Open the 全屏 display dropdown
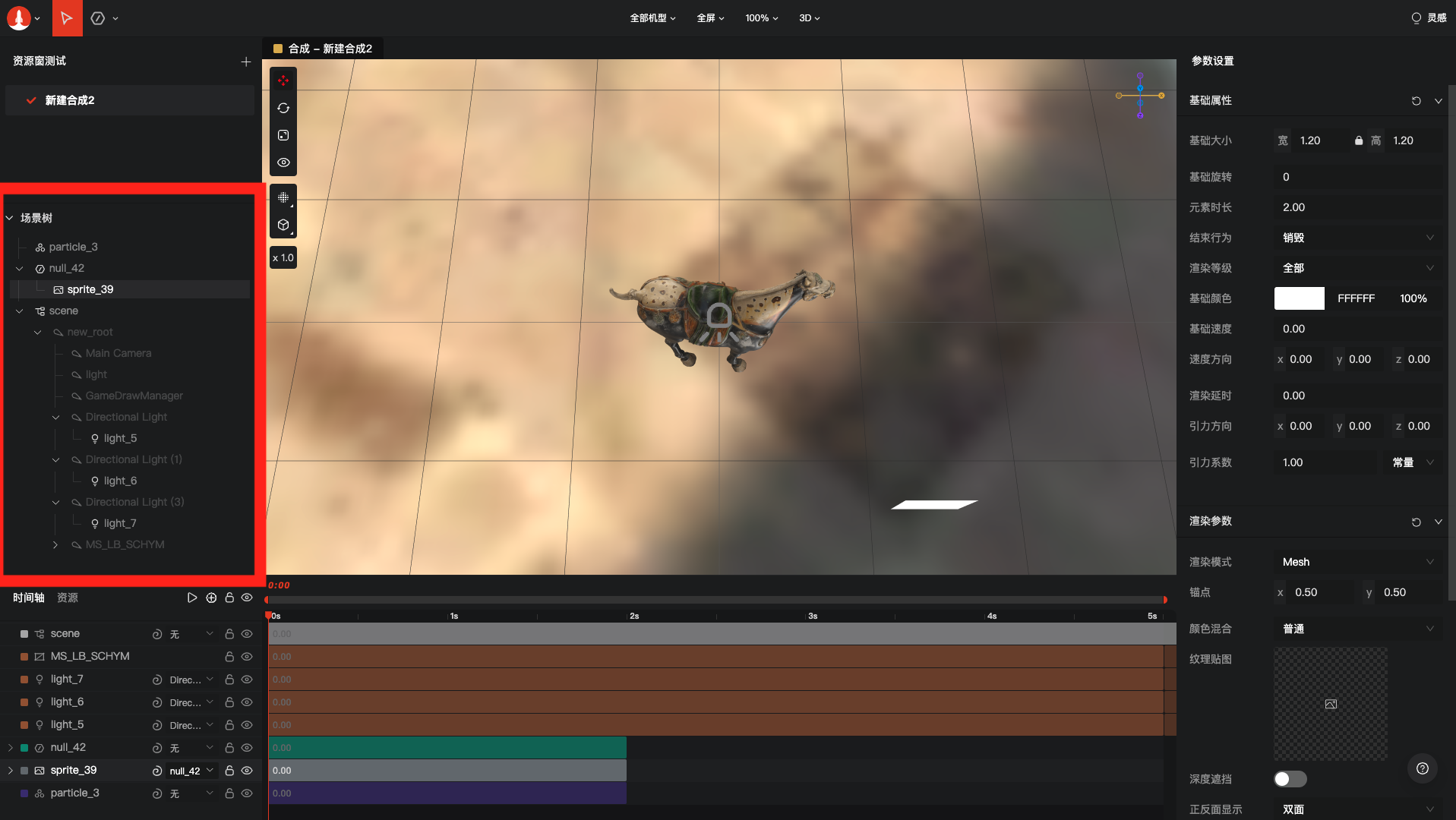 710,17
